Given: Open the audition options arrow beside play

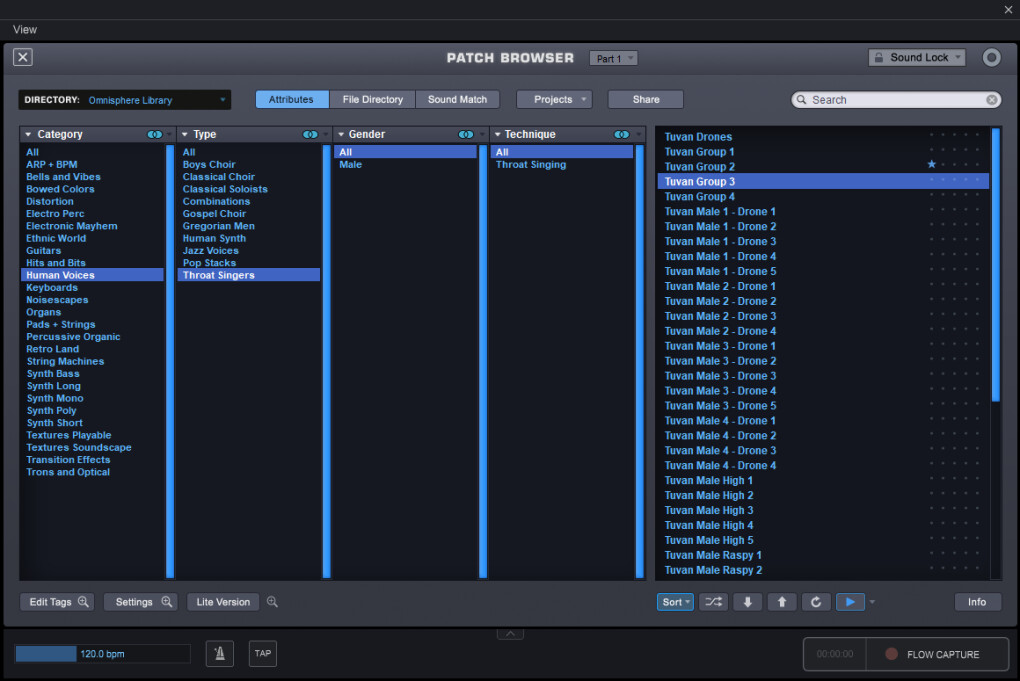Looking at the screenshot, I should 872,602.
